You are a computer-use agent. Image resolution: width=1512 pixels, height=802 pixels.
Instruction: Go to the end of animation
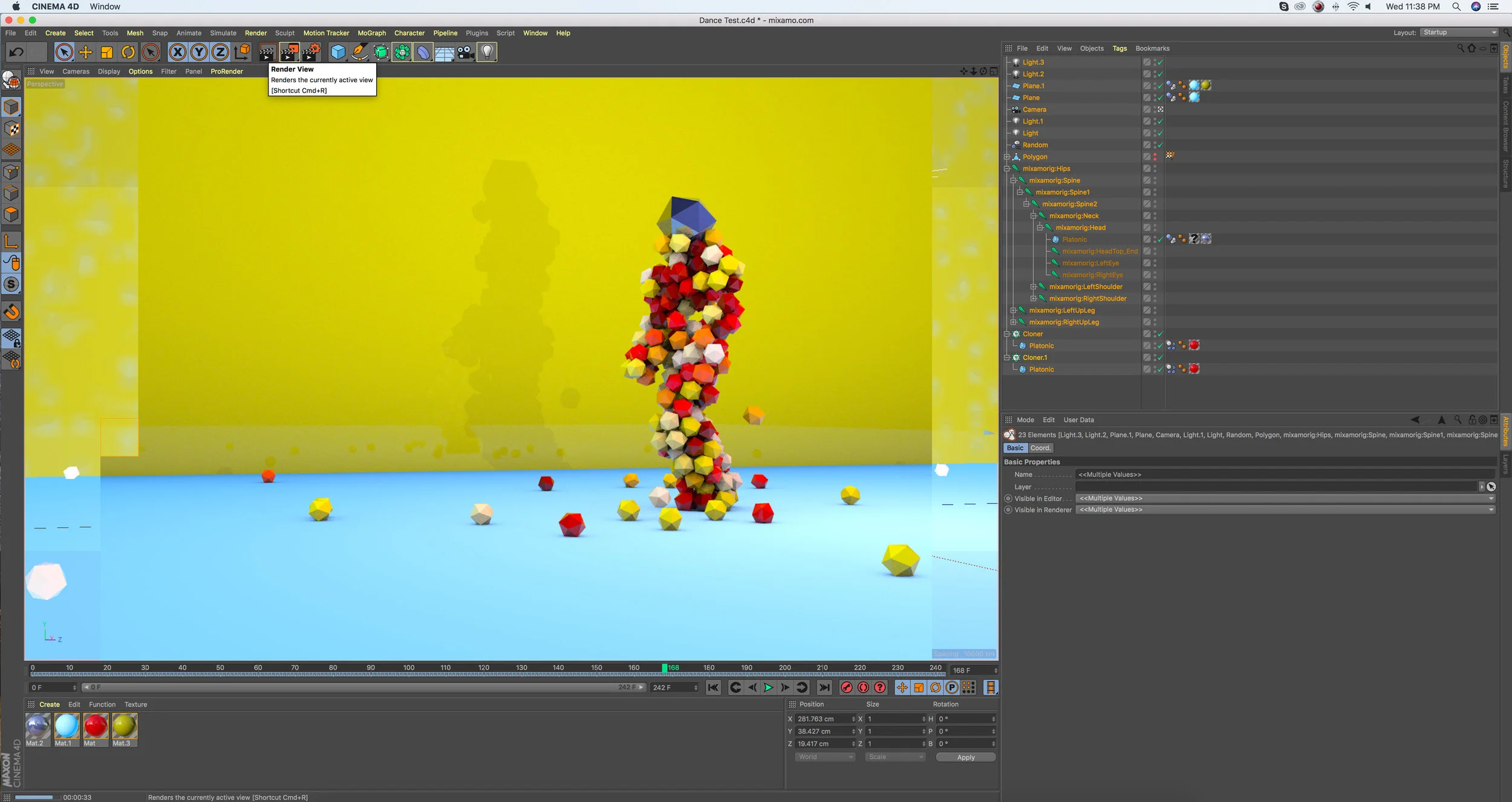(824, 688)
